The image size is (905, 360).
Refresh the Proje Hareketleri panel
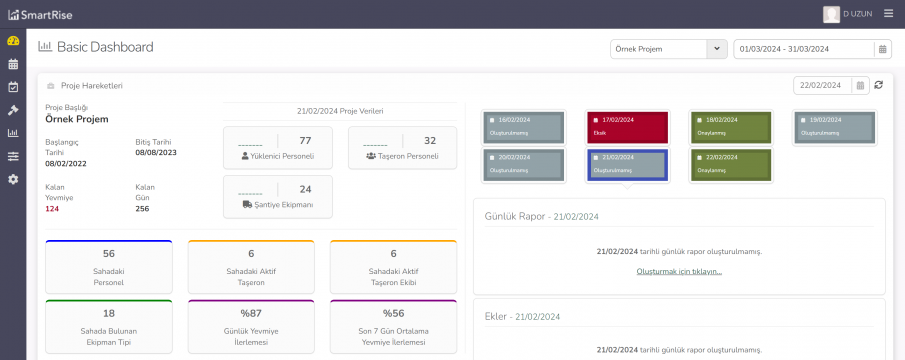coord(878,85)
